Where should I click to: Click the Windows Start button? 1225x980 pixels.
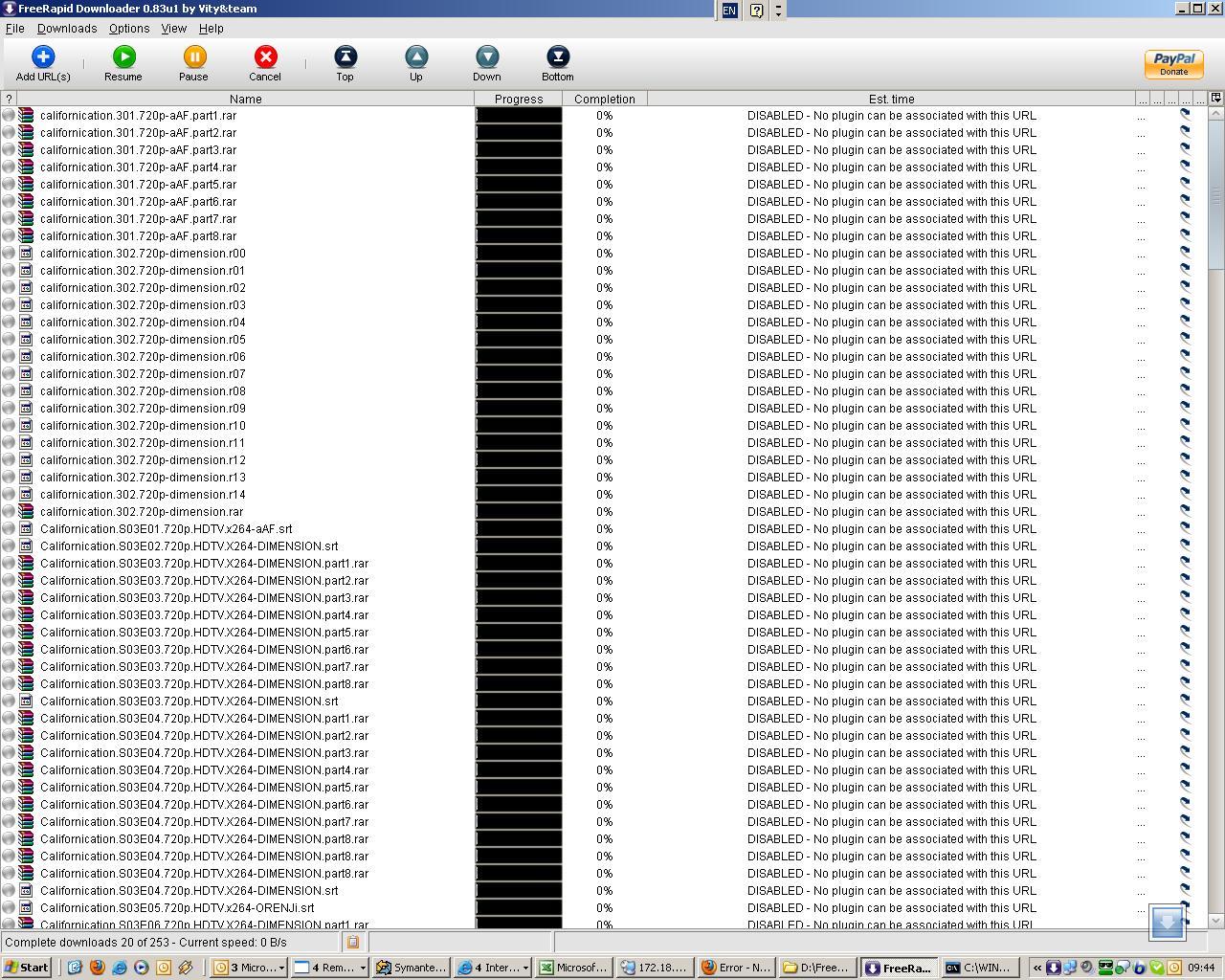26,968
